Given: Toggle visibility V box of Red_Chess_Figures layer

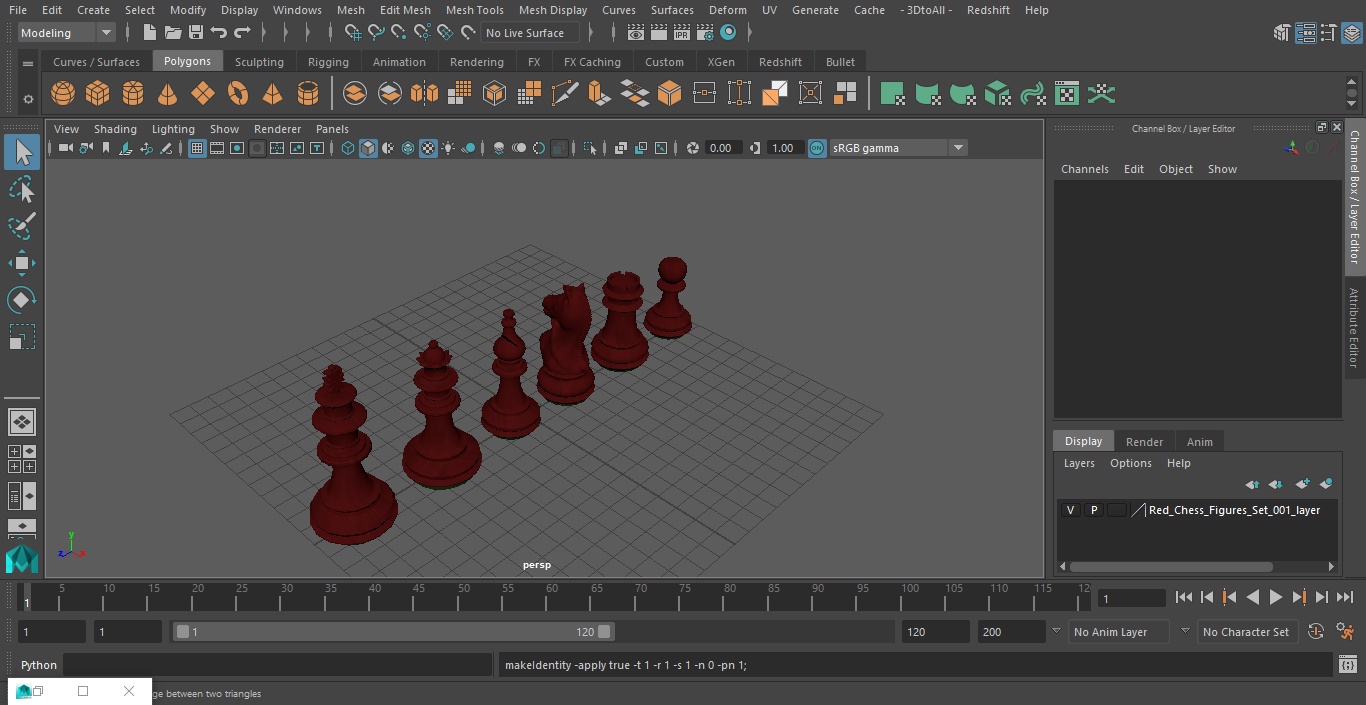Looking at the screenshot, I should click(x=1070, y=510).
